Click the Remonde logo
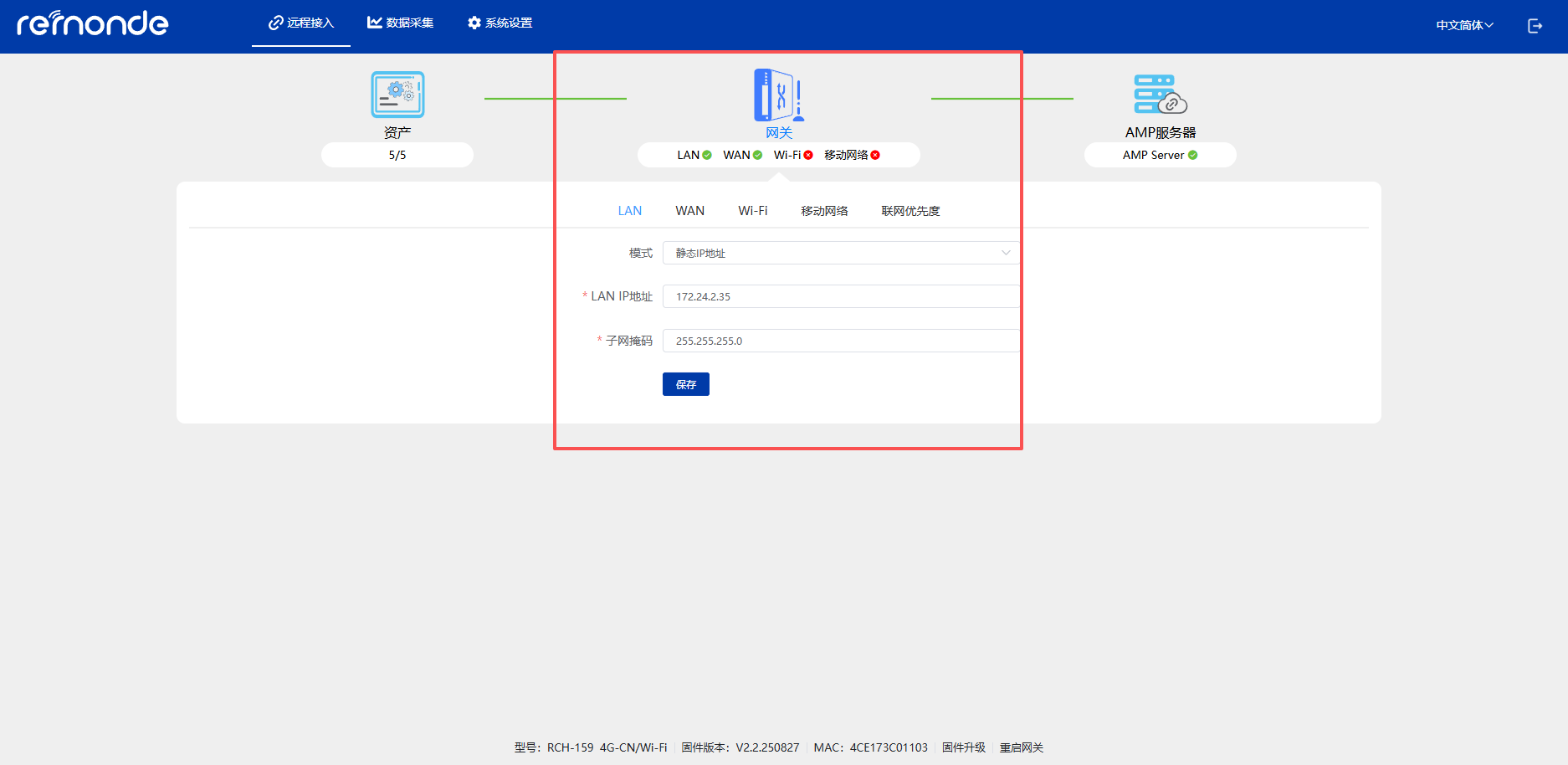Viewport: 1568px width, 765px height. (x=93, y=23)
